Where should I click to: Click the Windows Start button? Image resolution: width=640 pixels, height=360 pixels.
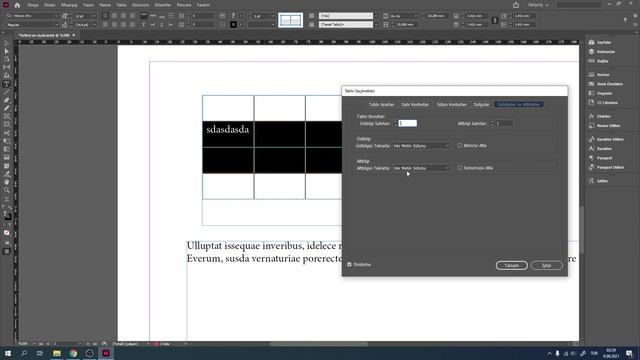click(7, 353)
